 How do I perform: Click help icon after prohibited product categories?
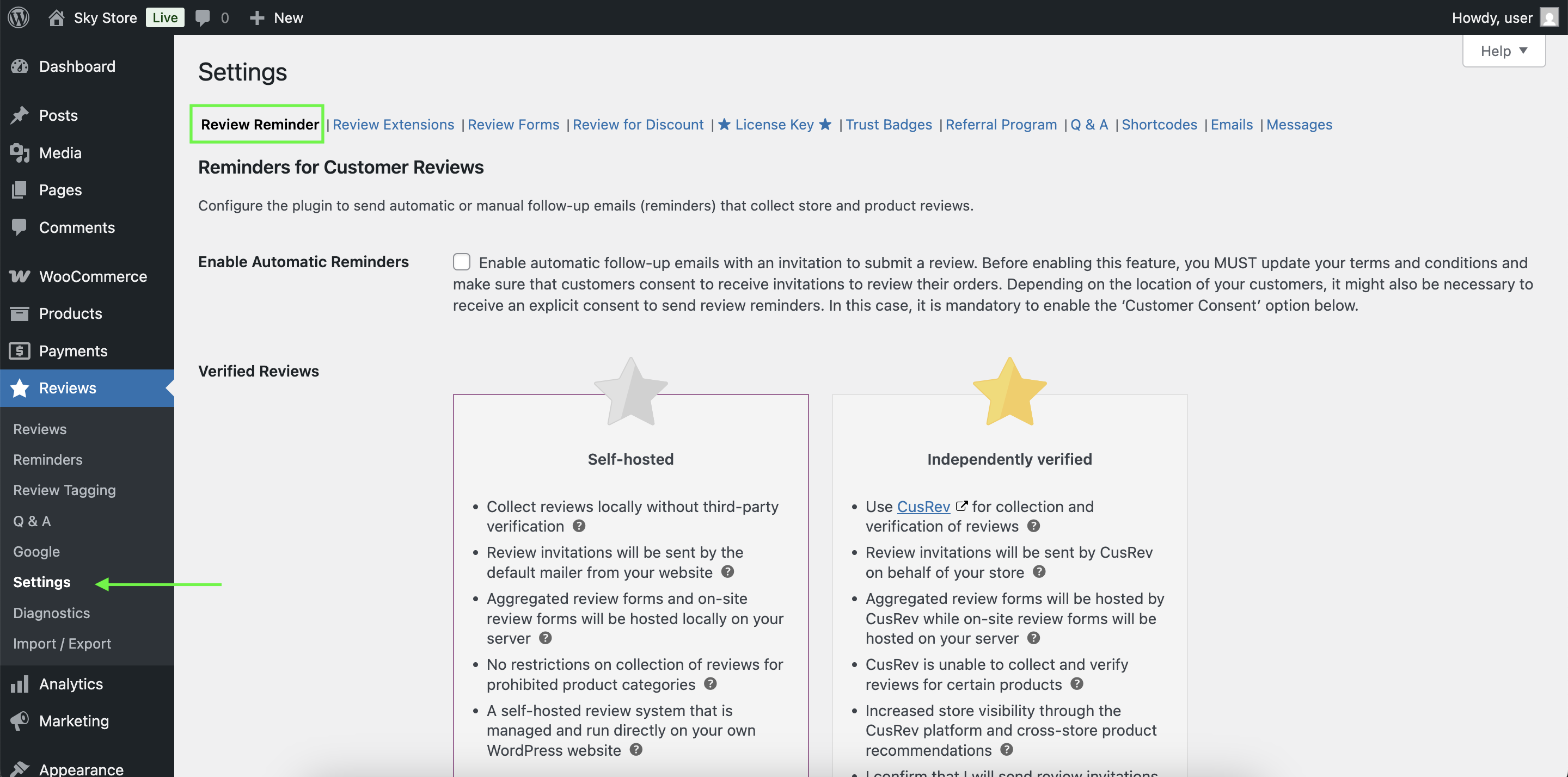710,684
